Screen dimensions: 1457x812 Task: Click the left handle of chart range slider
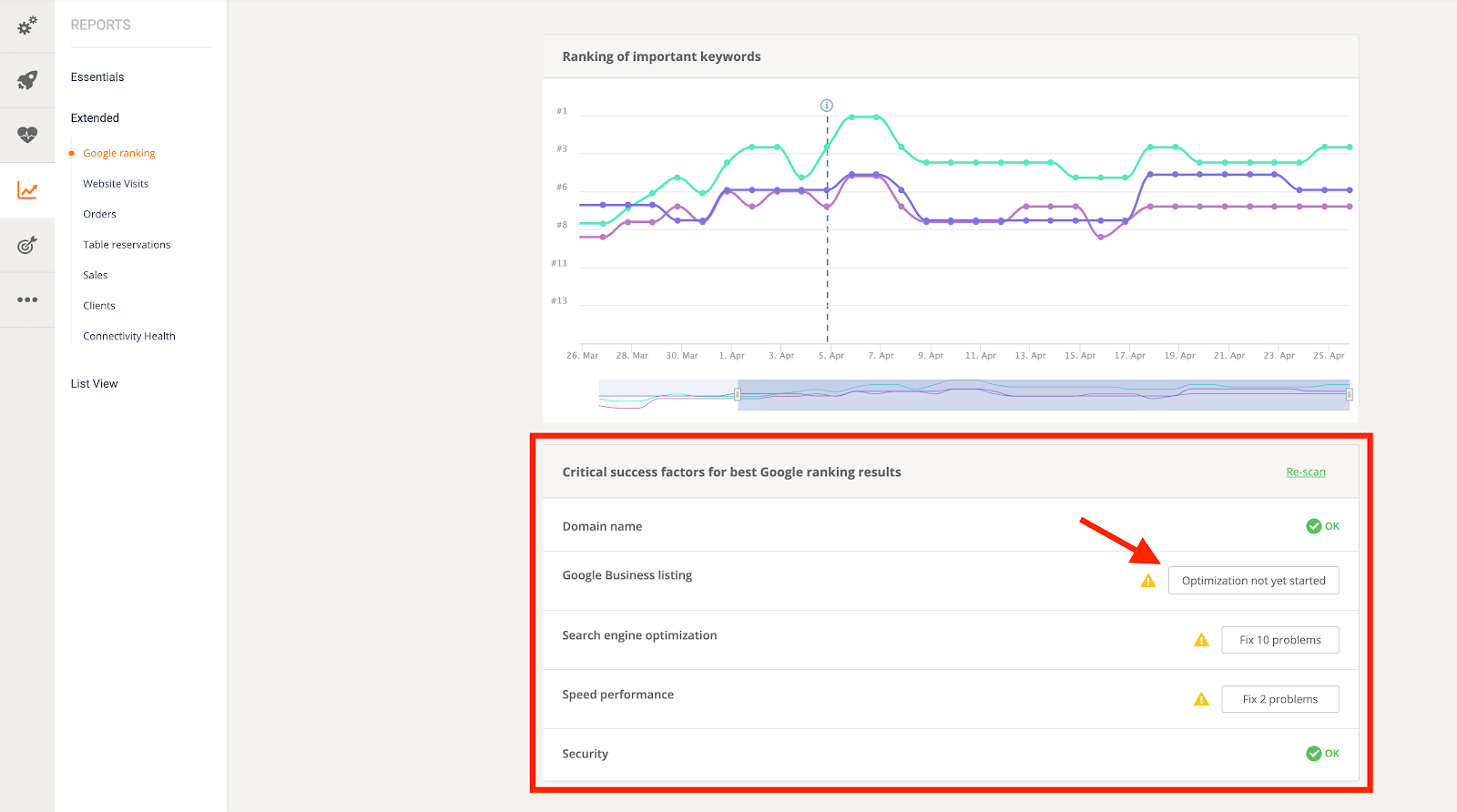(x=738, y=394)
